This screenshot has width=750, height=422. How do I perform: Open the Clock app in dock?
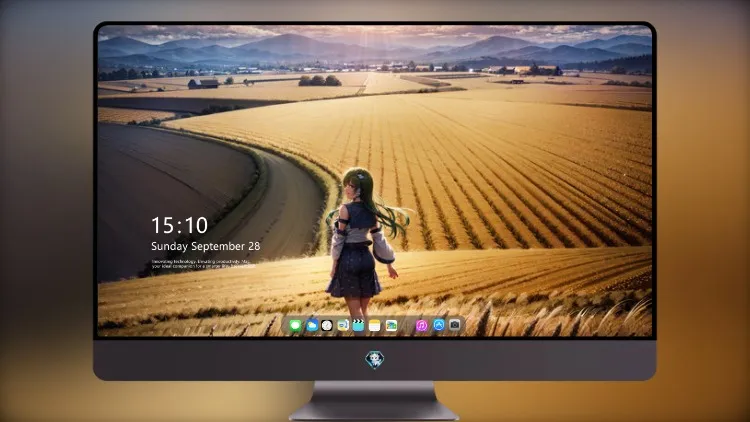[327, 326]
